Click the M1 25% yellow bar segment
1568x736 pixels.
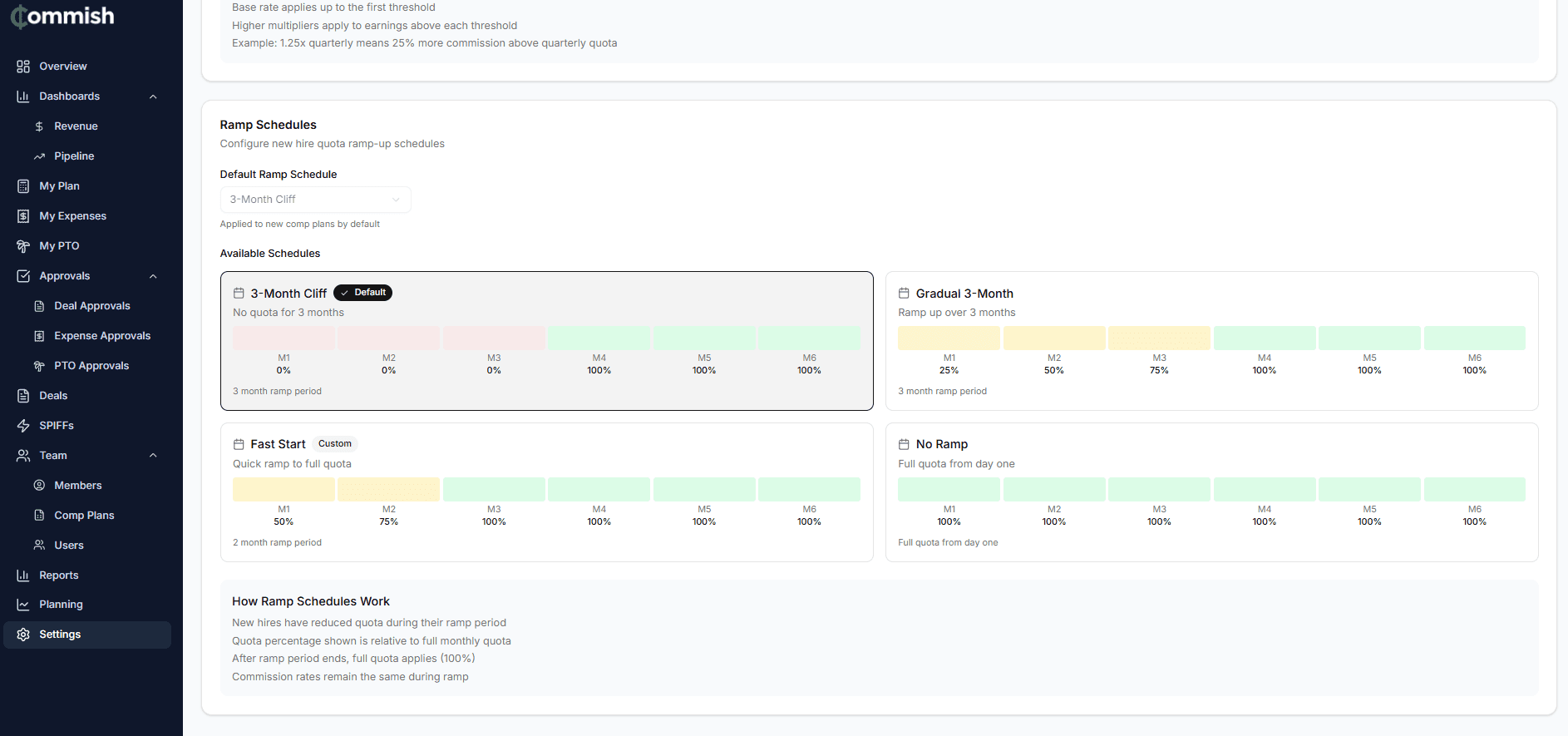coord(949,338)
